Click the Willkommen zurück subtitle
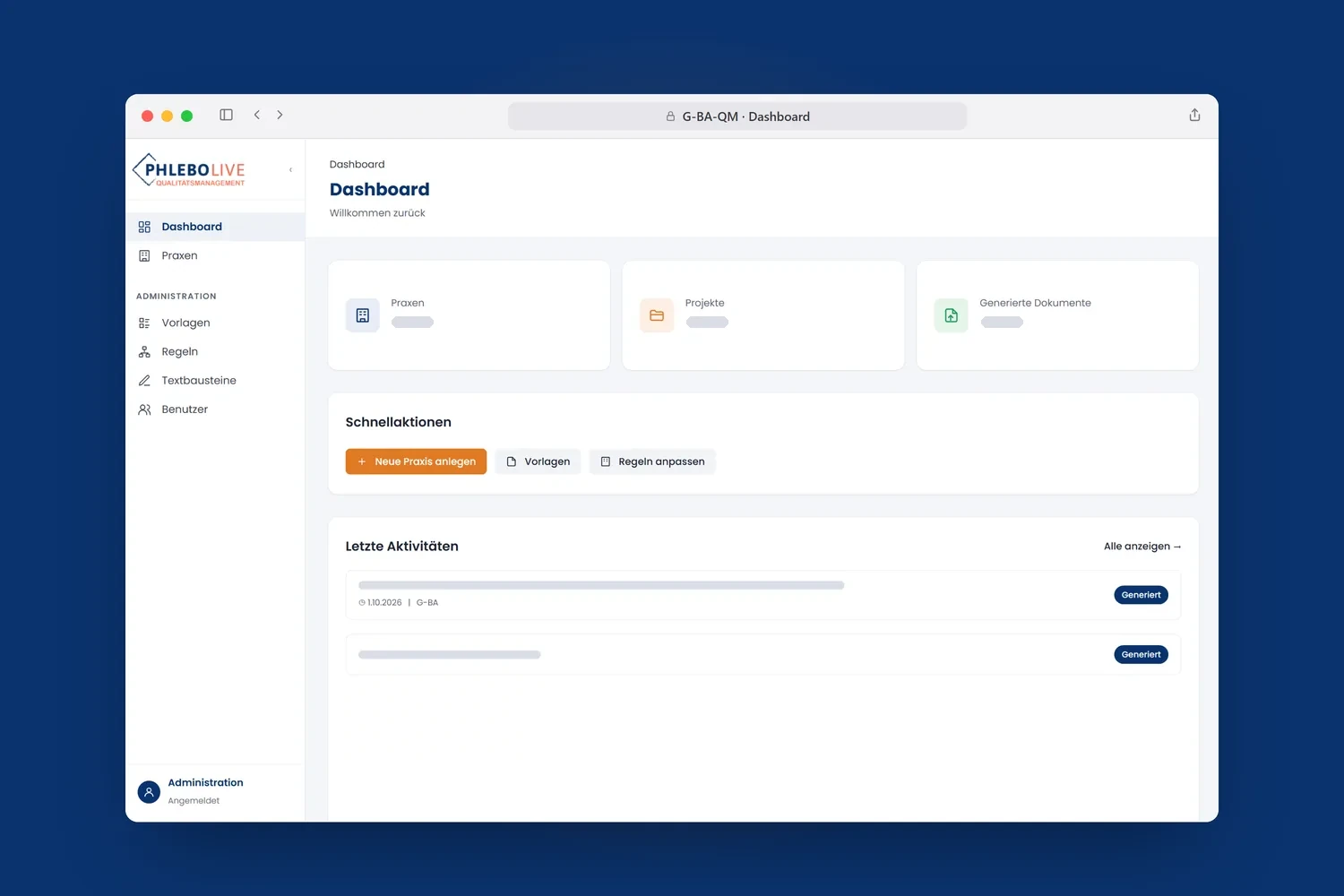 tap(377, 213)
